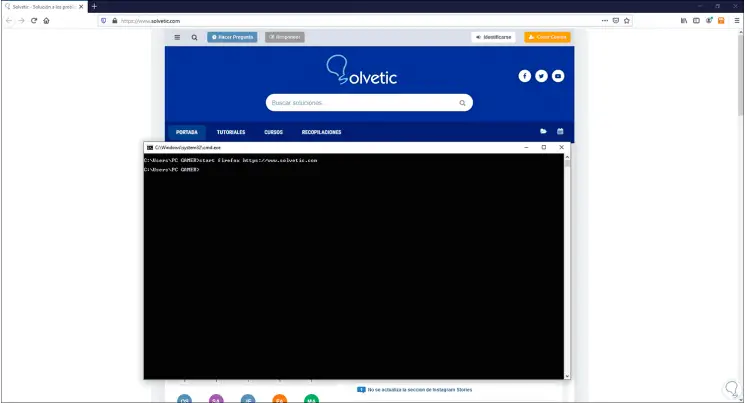Open No se actualiza Instagram Stories link
The width and height of the screenshot is (745, 403).
click(420, 390)
